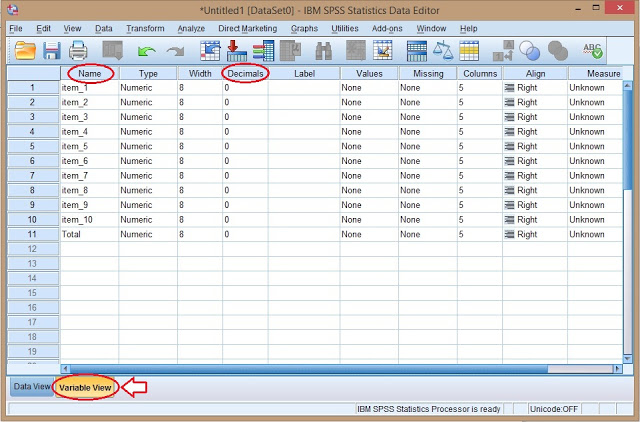This screenshot has height=422, width=640.
Task: Select row header number 11
Action: click(x=33, y=234)
